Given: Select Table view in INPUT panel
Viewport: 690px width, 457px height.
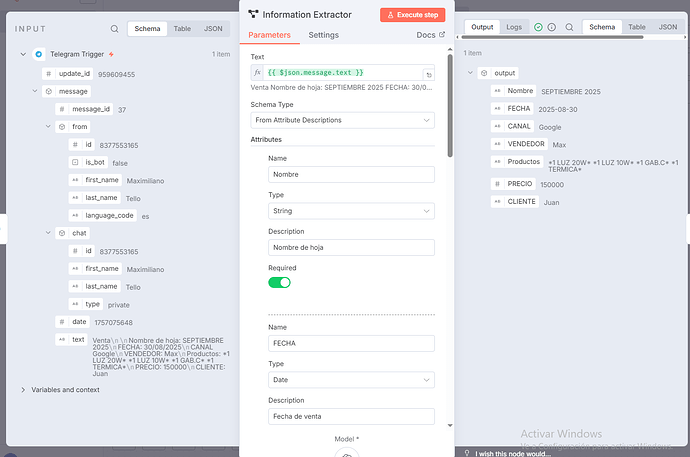Looking at the screenshot, I should pyautogui.click(x=182, y=29).
